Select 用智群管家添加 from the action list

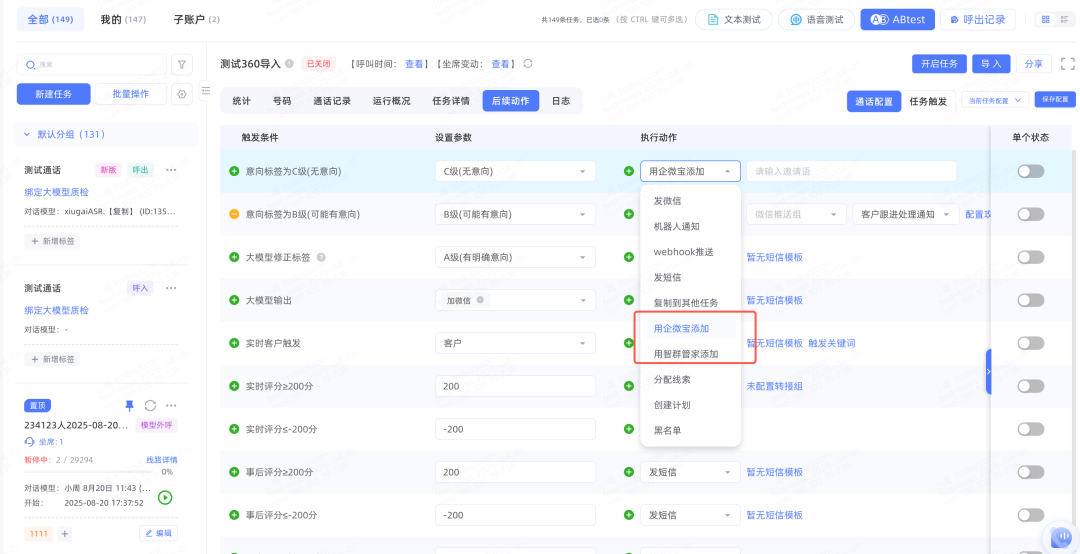[x=686, y=354]
